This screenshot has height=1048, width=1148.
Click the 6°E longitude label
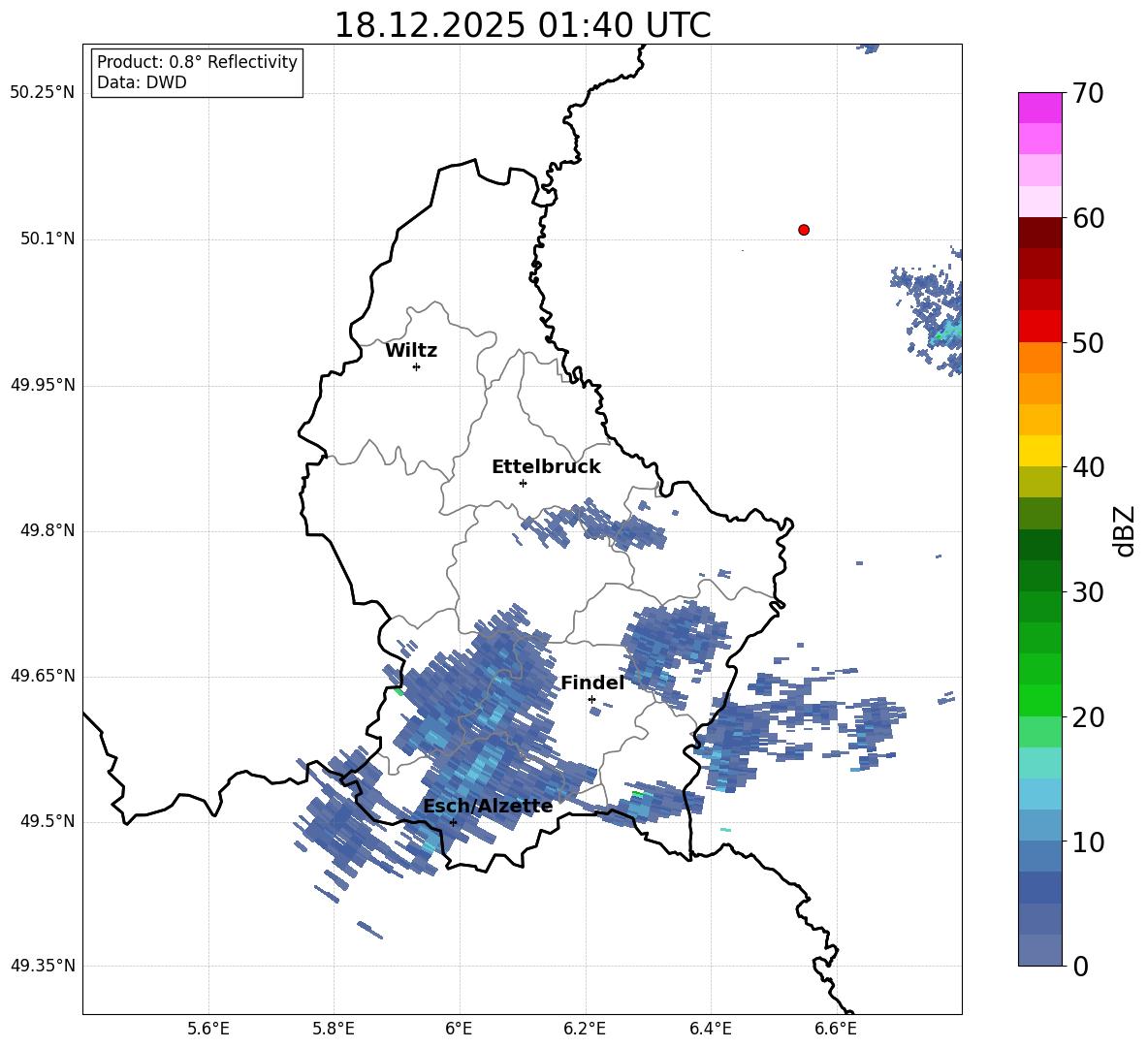(x=459, y=1030)
